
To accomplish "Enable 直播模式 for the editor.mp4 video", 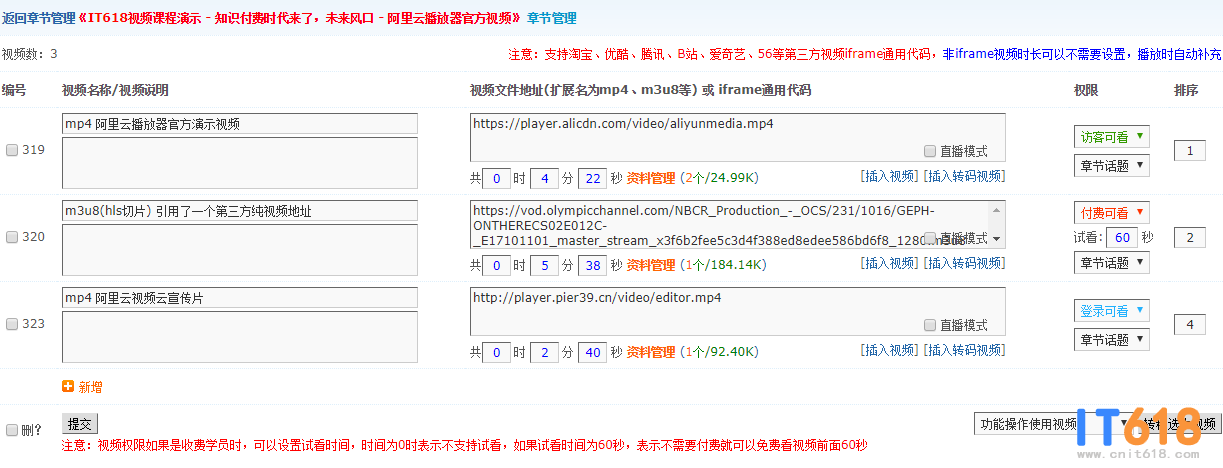I will click(930, 325).
